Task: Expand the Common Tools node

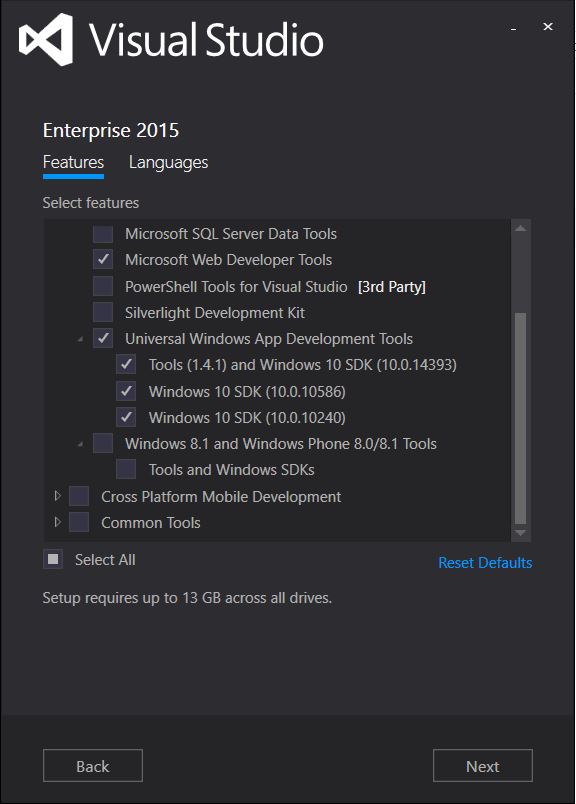Action: (x=57, y=522)
